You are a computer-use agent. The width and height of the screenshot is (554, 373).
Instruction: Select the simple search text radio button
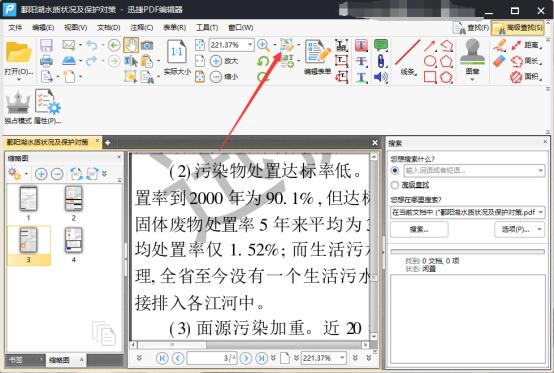click(x=395, y=171)
